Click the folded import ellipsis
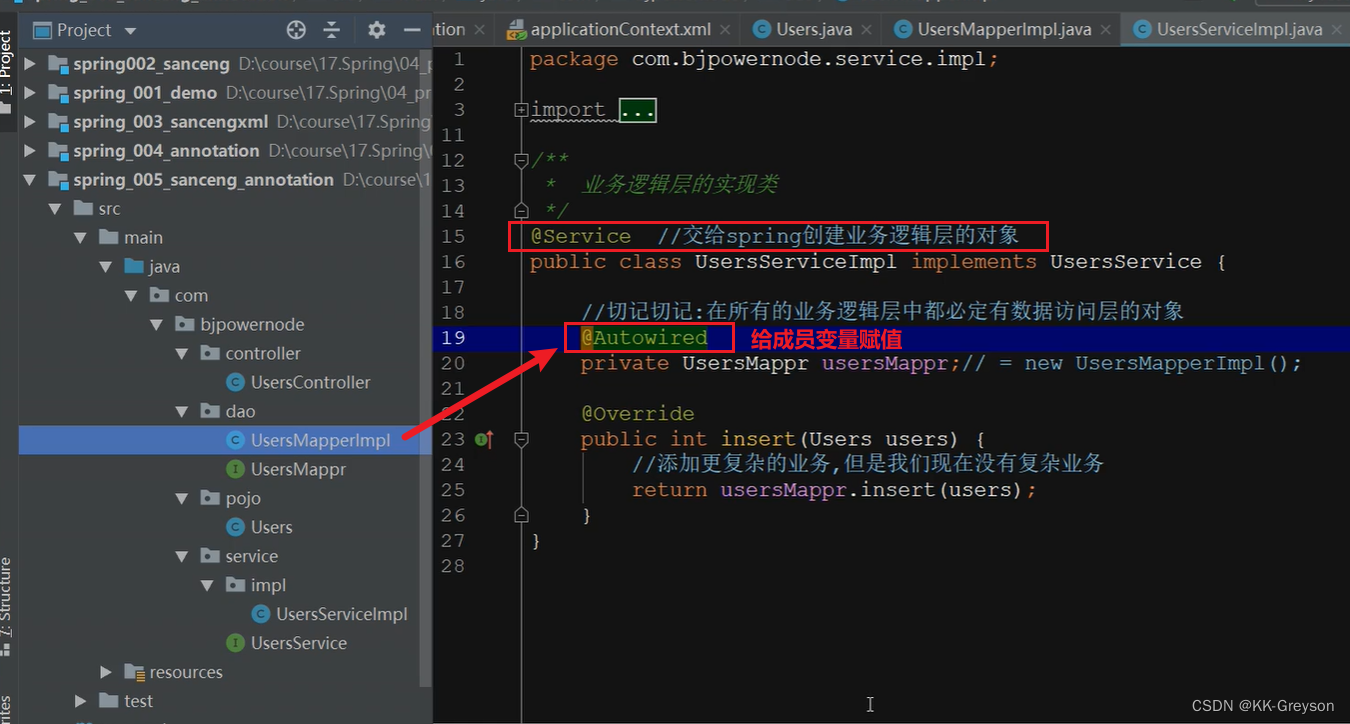Screen dimensions: 1350x724 pyautogui.click(x=637, y=110)
